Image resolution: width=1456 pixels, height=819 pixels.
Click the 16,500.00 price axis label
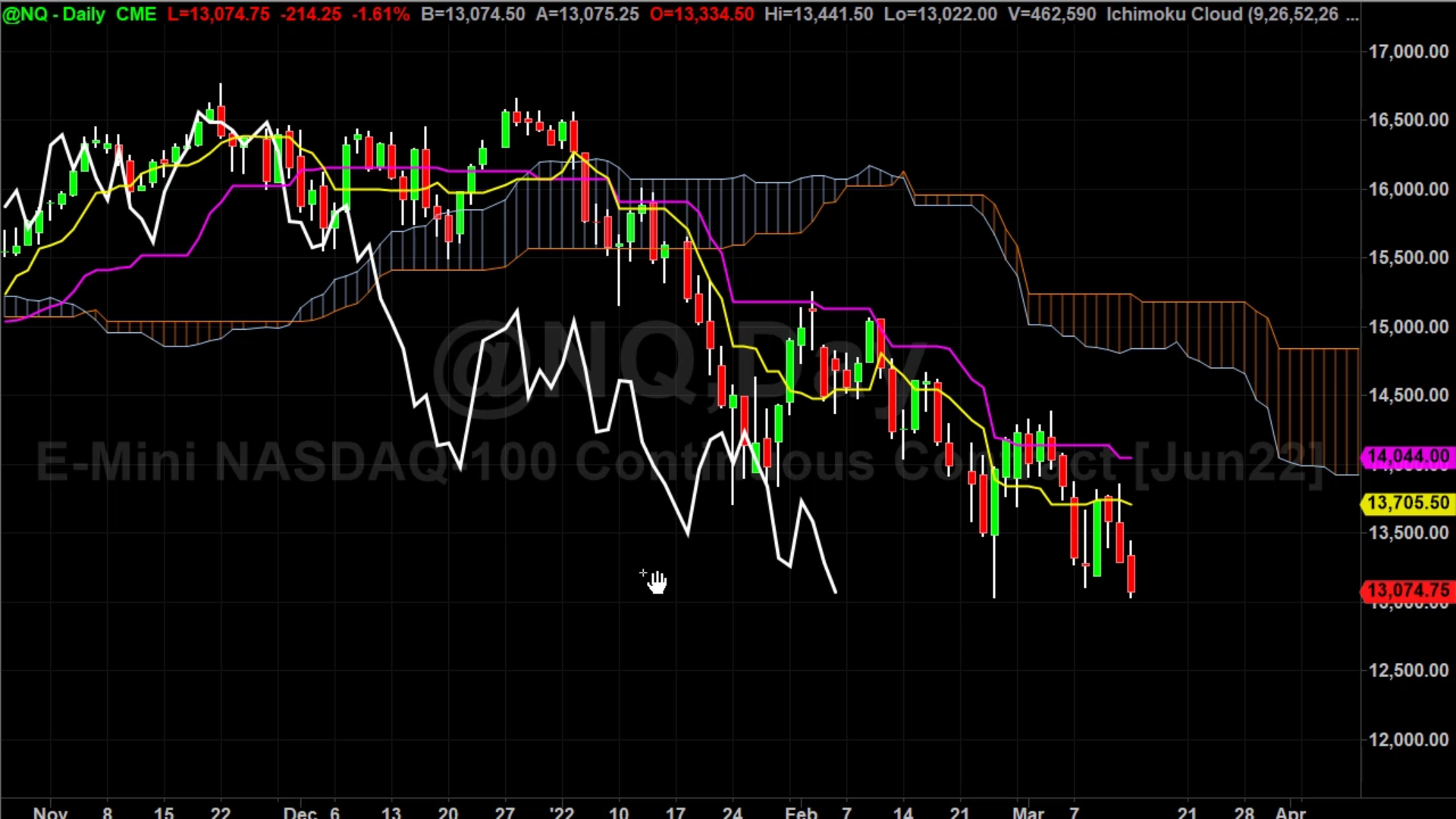1408,120
